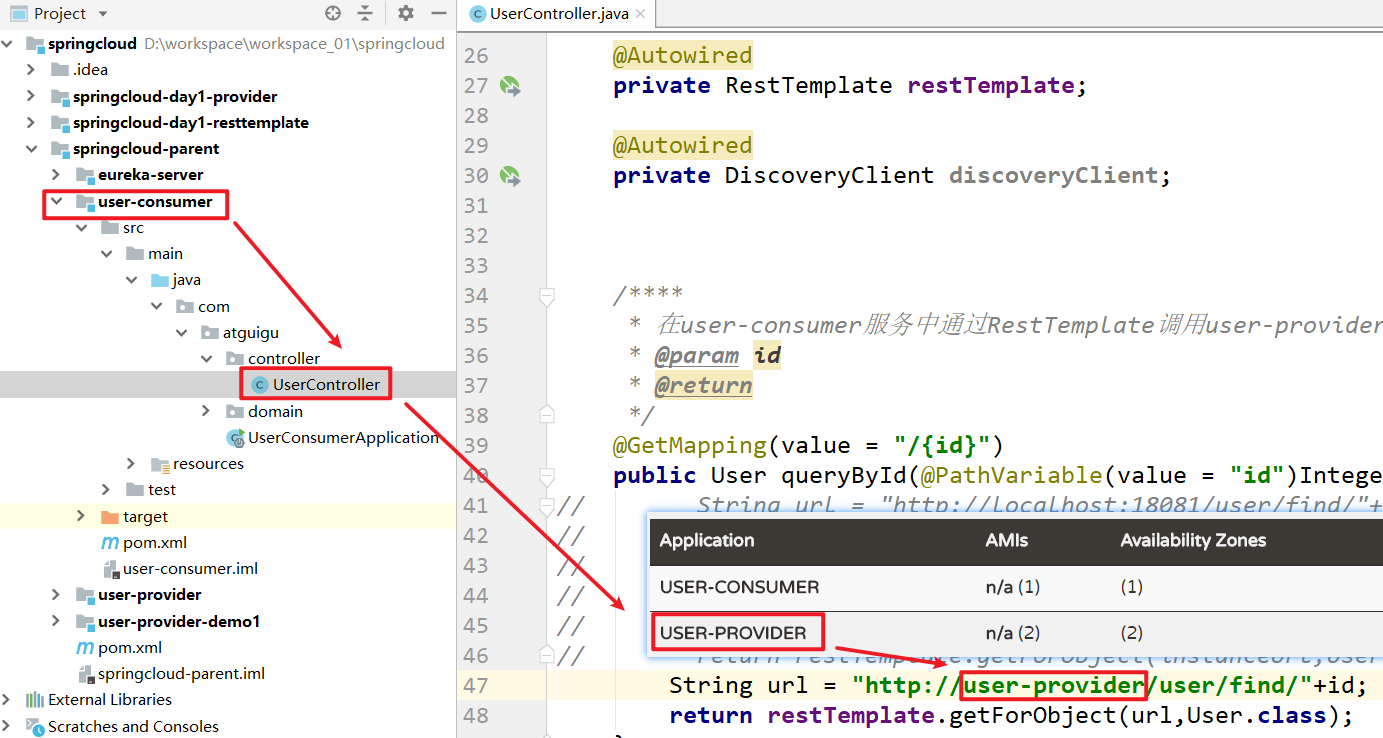Click the user-consumer pom.xml Maven file icon

pos(110,543)
